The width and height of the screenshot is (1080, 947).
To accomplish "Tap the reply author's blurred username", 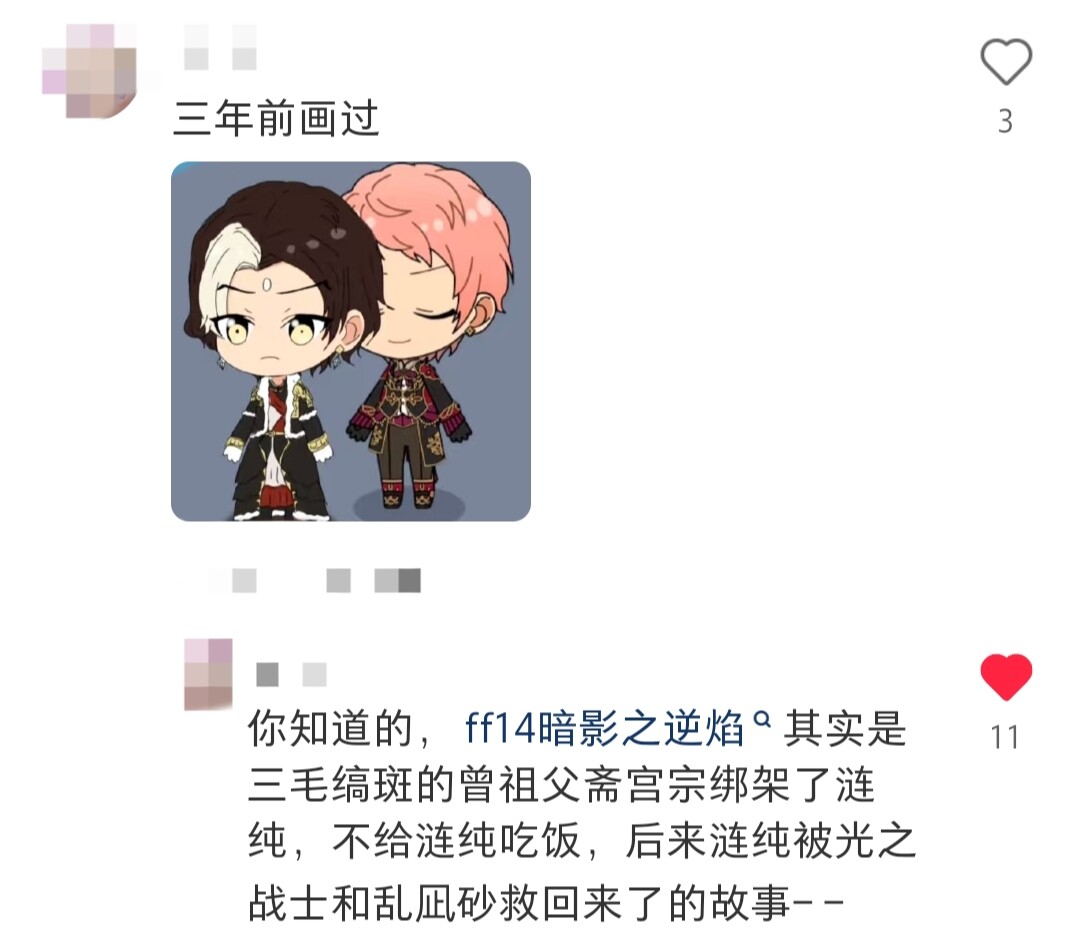I will tap(291, 674).
